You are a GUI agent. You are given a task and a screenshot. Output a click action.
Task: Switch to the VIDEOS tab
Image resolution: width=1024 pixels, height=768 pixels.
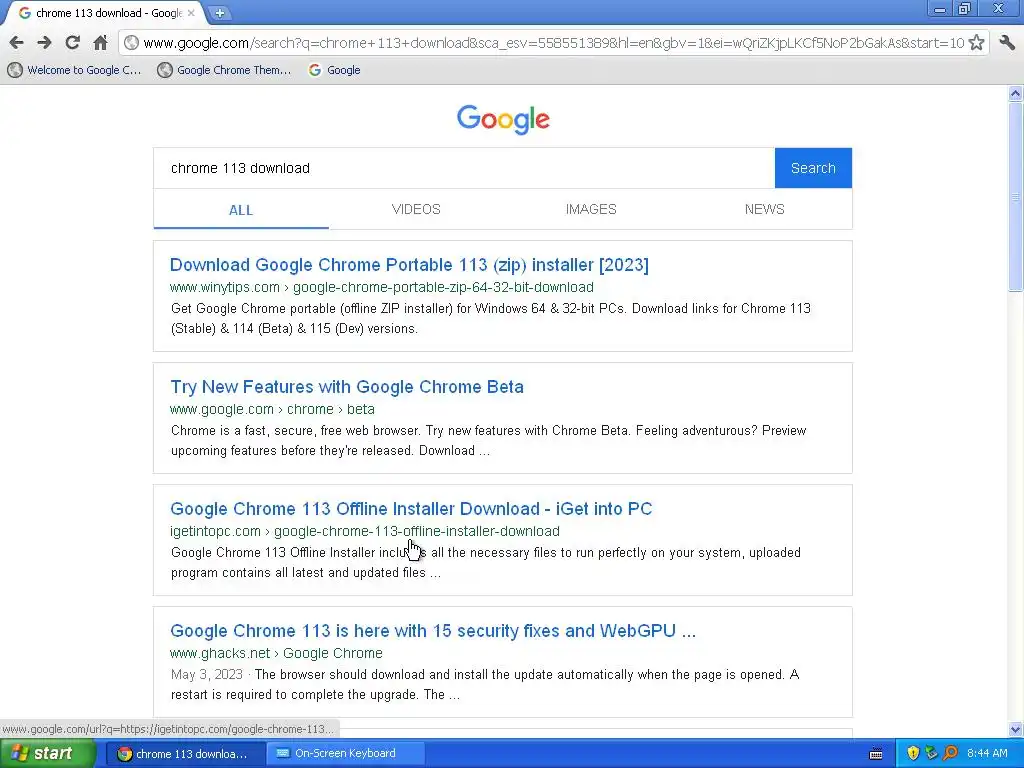(416, 210)
